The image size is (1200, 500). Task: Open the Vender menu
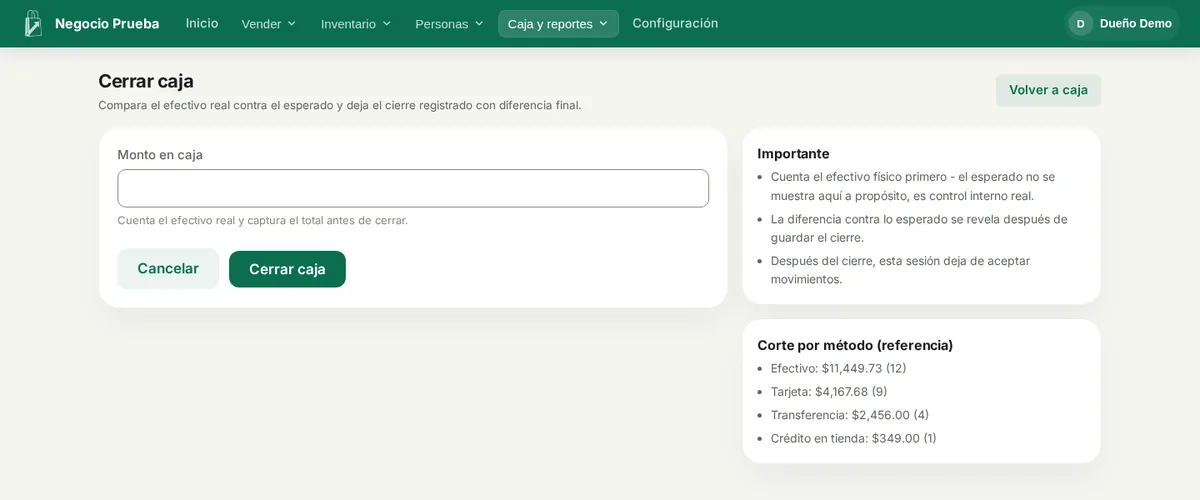click(269, 23)
